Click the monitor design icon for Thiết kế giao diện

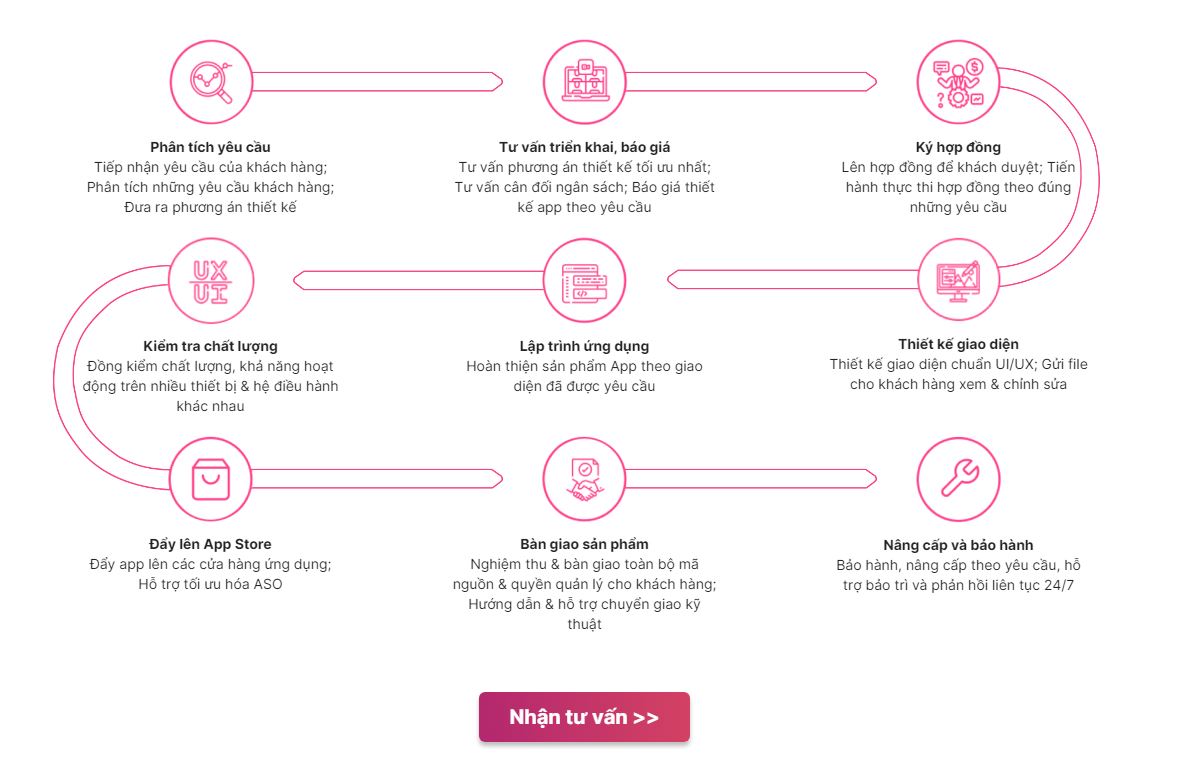958,280
